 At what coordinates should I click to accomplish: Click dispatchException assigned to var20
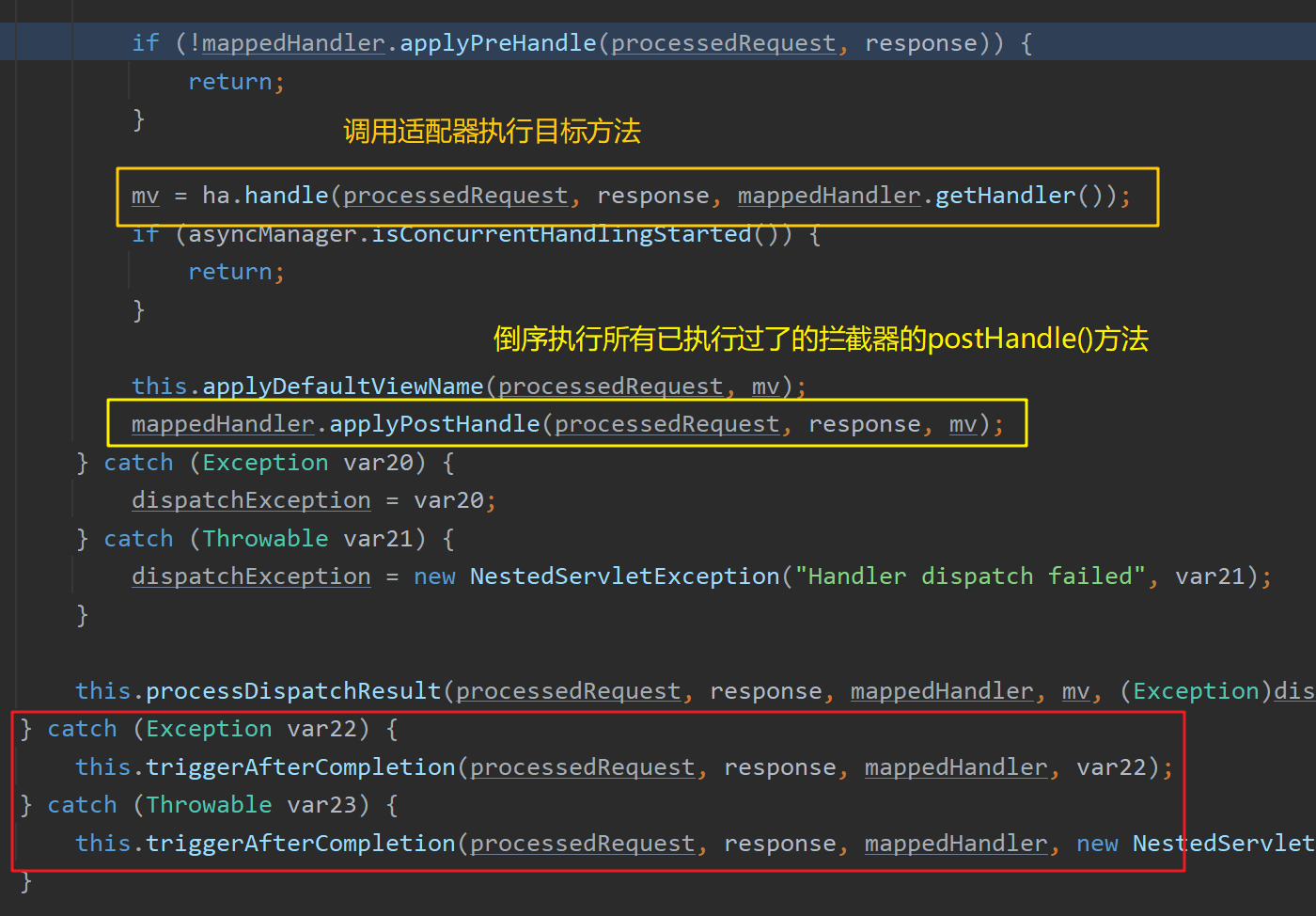point(251,500)
